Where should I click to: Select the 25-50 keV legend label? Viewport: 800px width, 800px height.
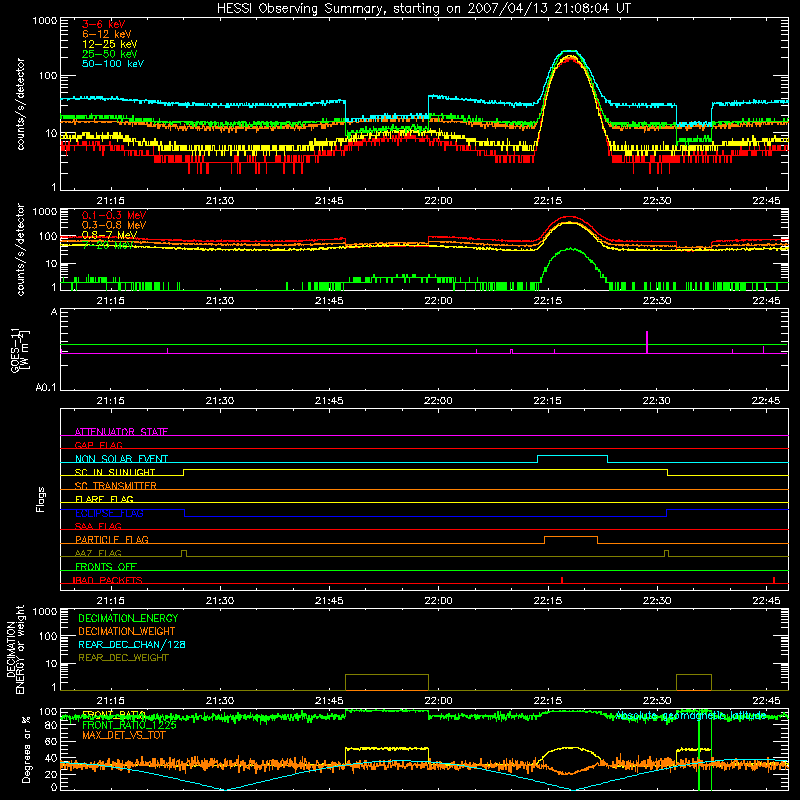click(x=110, y=54)
